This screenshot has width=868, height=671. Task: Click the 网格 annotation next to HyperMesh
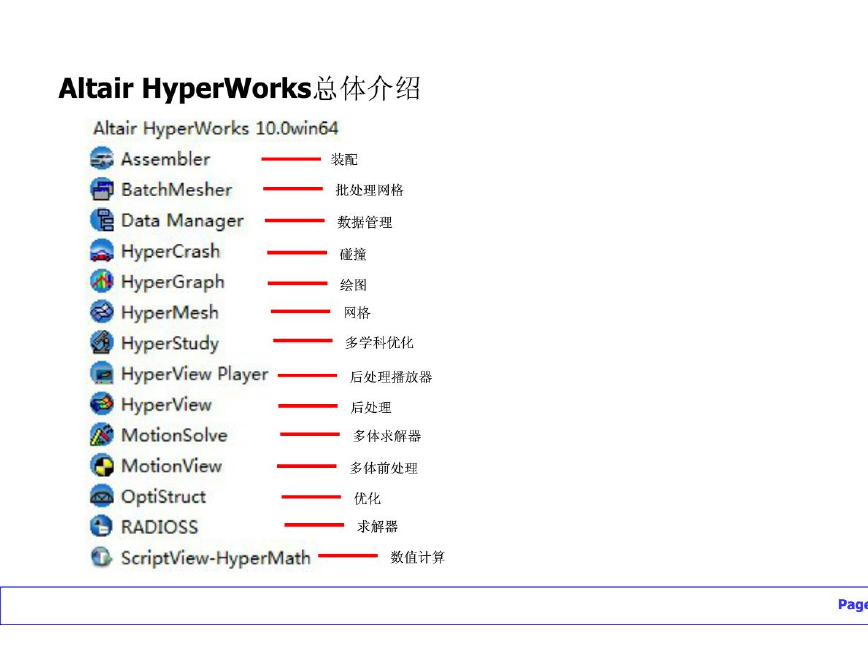click(357, 313)
